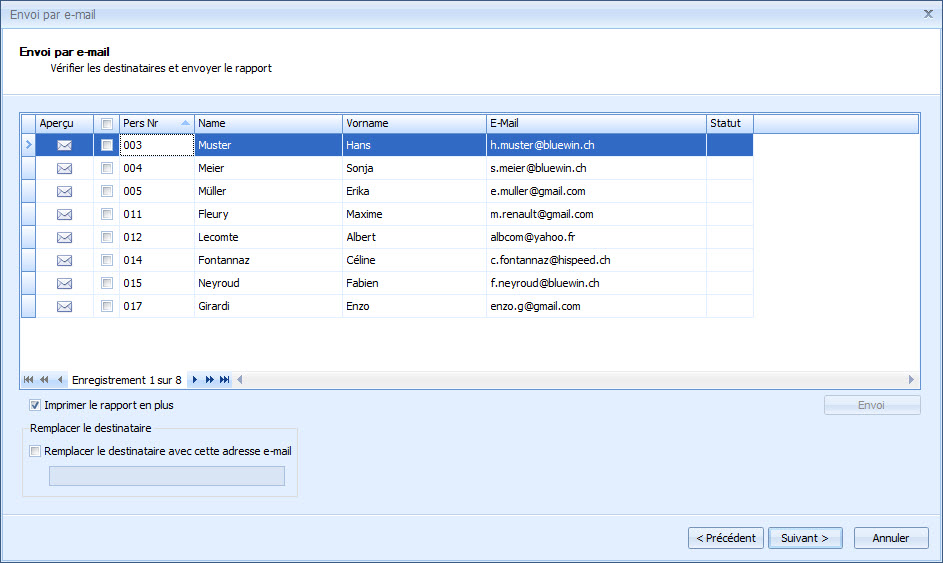Click the Suivant button

(804, 538)
